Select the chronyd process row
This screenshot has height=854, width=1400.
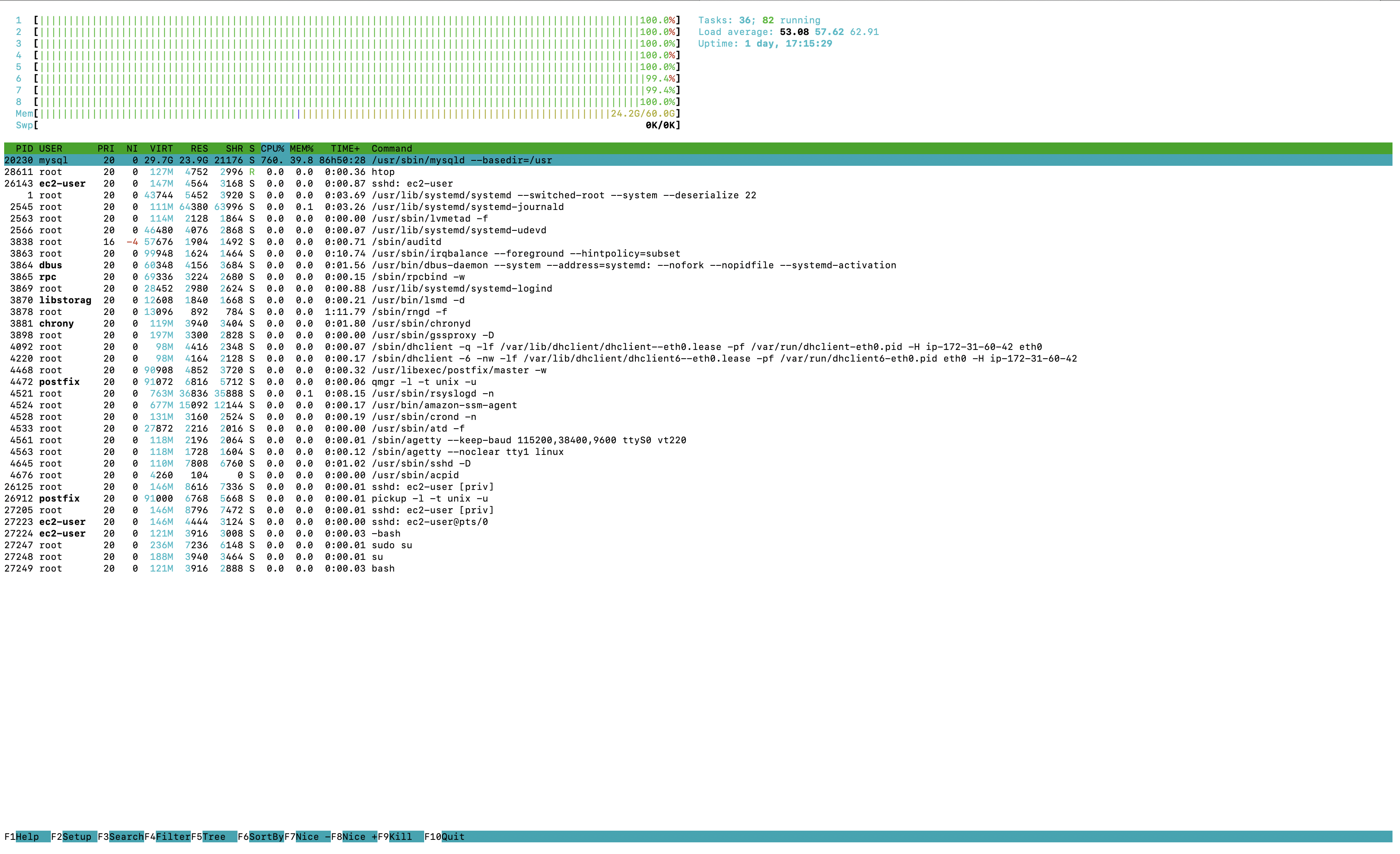click(698, 323)
